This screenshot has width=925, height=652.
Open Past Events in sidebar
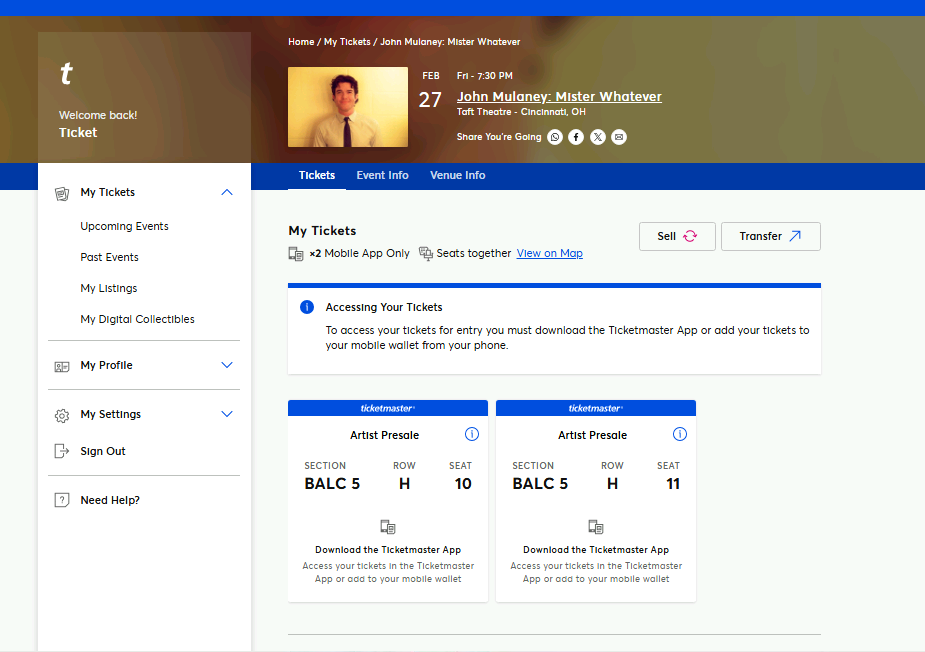point(109,257)
